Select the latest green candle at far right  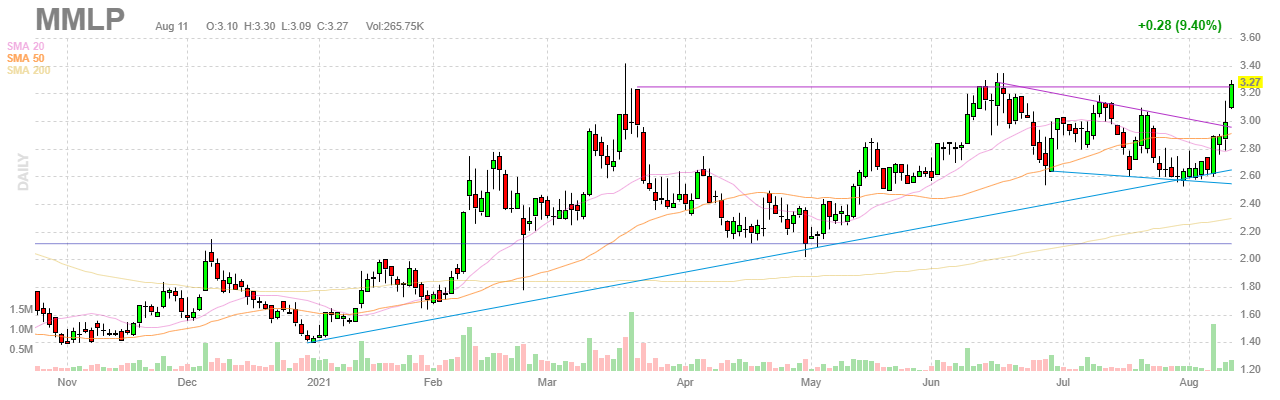pyautogui.click(x=1231, y=95)
